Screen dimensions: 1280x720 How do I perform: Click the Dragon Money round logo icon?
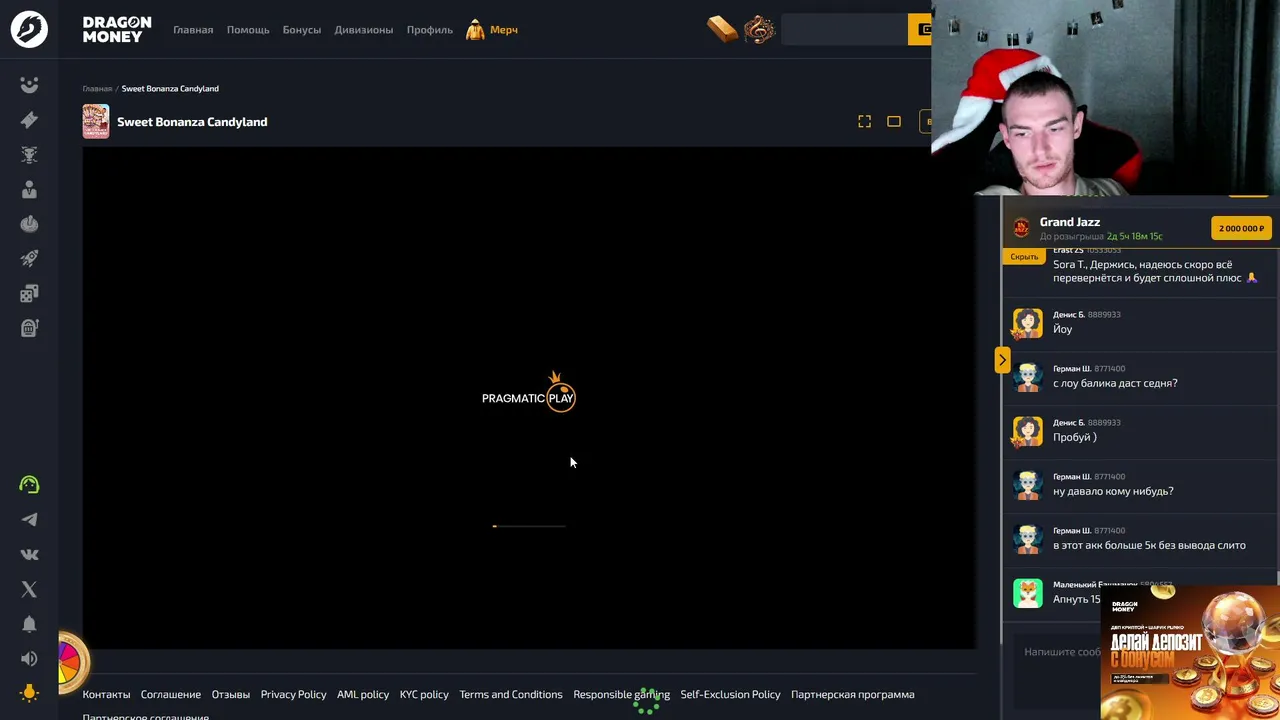point(29,29)
